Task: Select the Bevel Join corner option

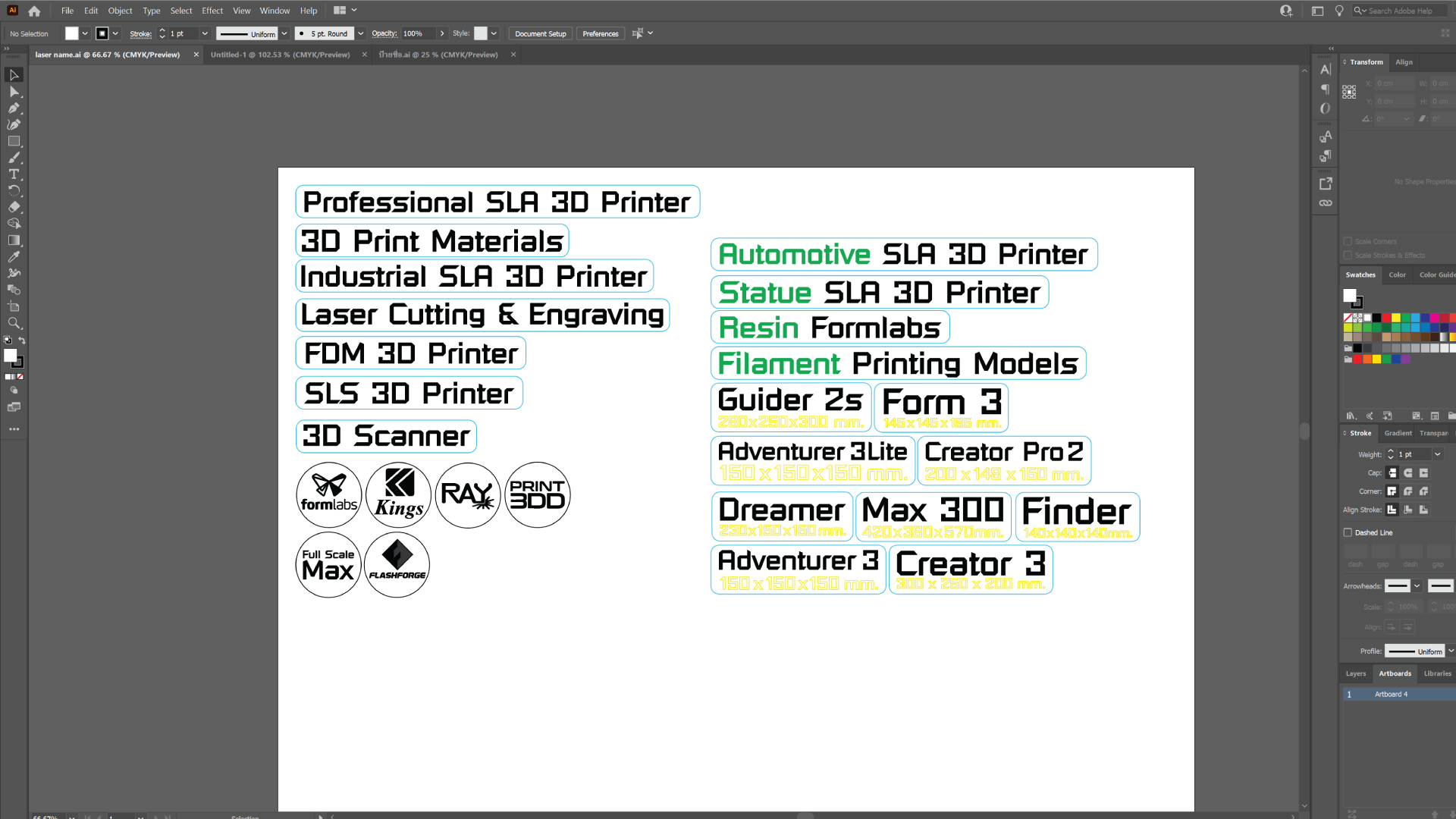Action: pyautogui.click(x=1424, y=491)
